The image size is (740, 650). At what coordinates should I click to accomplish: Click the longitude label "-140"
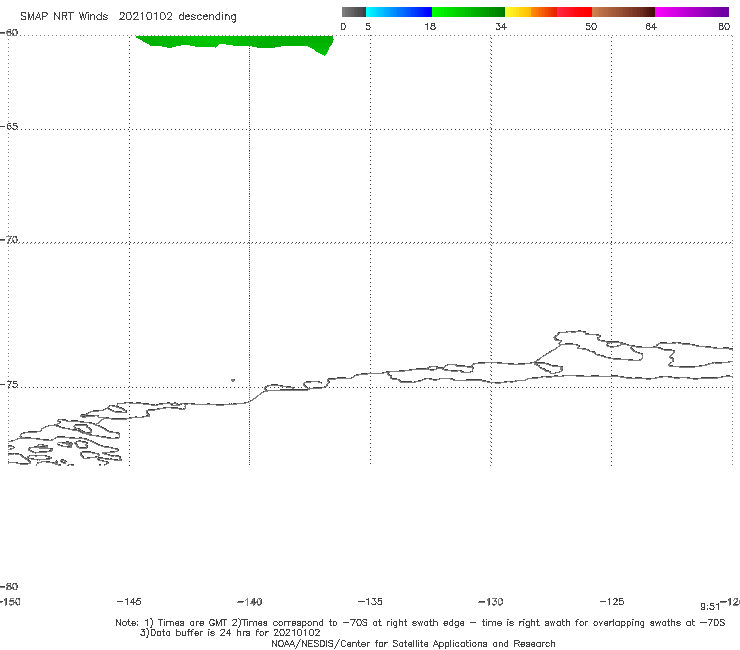tap(250, 602)
